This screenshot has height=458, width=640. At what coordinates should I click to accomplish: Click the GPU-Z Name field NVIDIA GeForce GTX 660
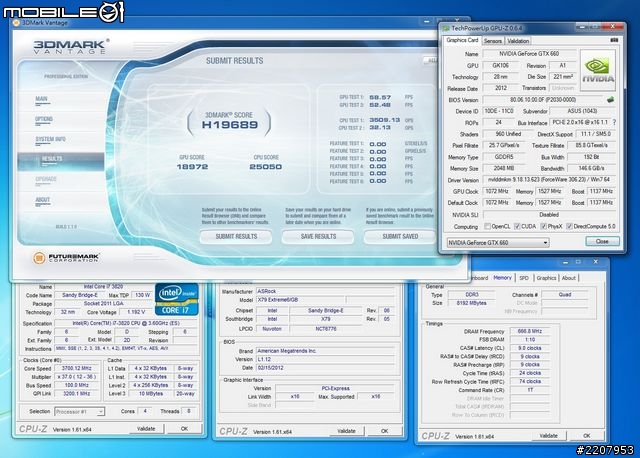[x=529, y=53]
